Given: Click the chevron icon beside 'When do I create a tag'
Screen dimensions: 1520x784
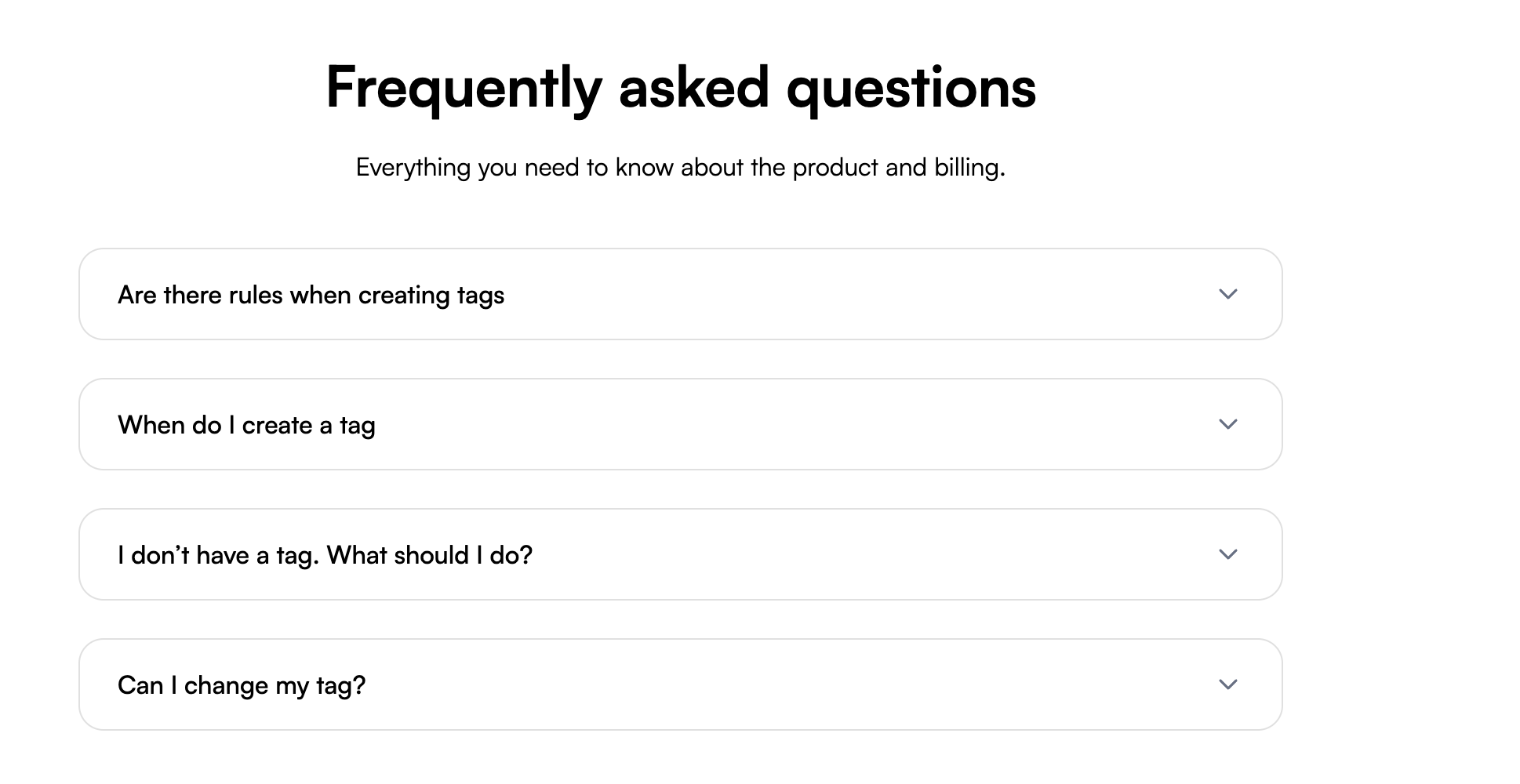Looking at the screenshot, I should pyautogui.click(x=1227, y=424).
